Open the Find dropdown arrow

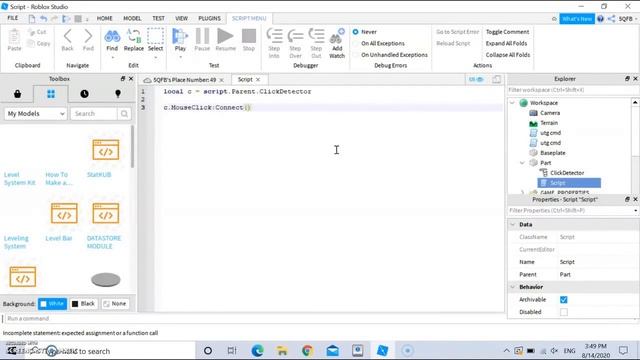pos(112,58)
